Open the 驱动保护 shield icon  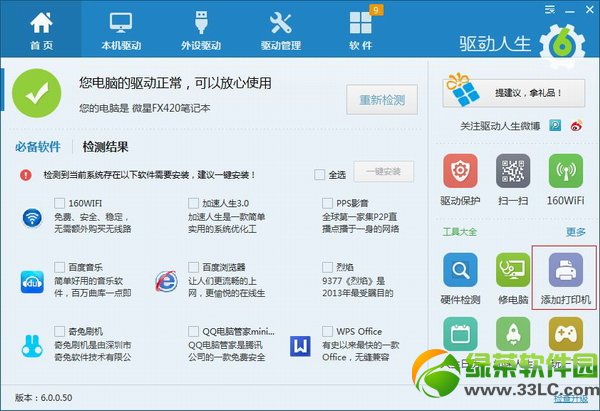pos(460,174)
